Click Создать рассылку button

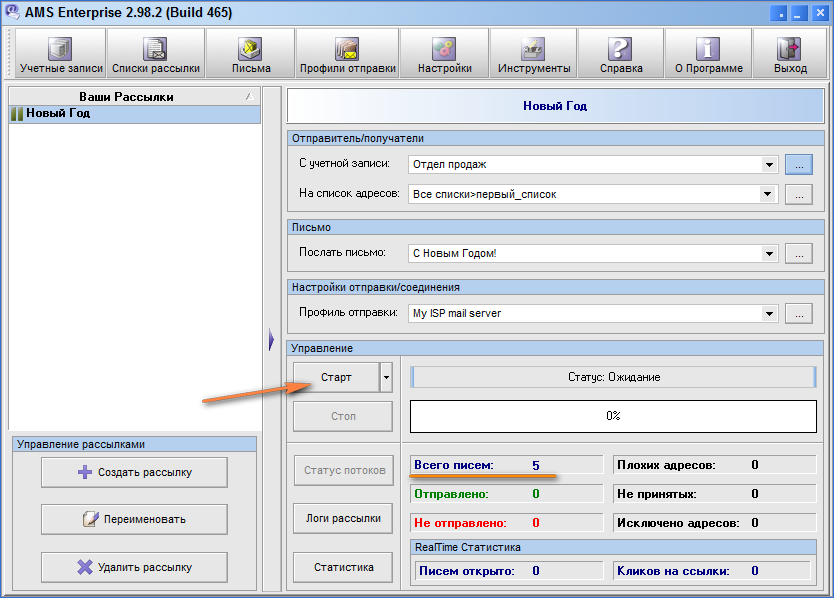[135, 472]
